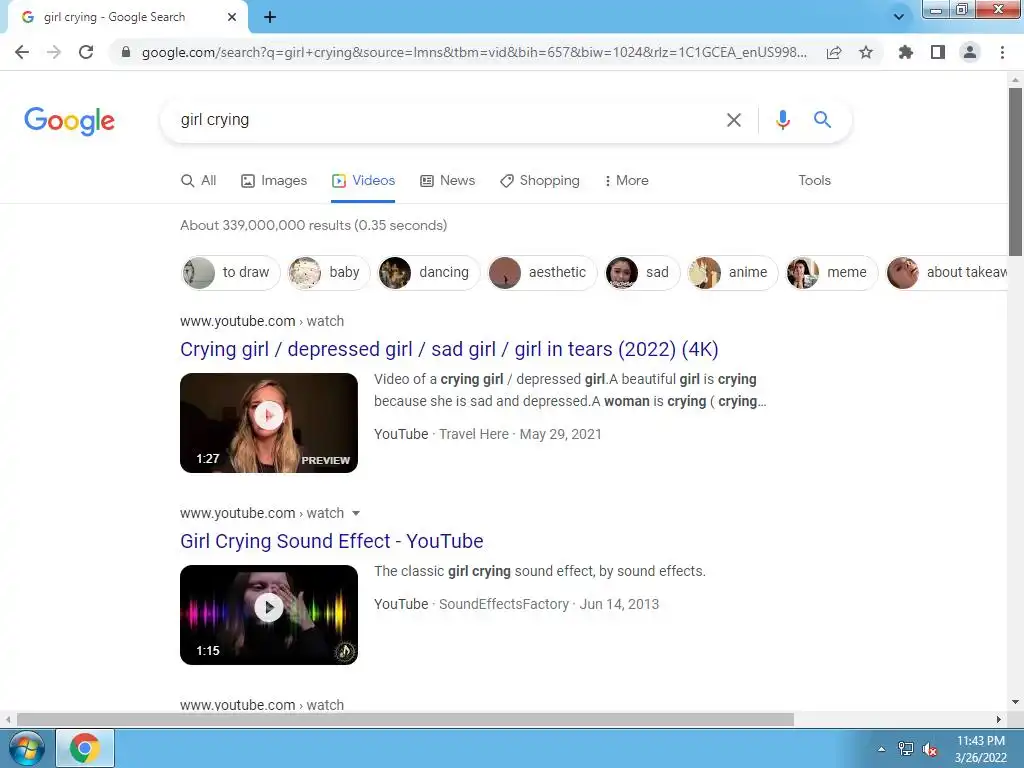Go to the Google logo homepage
Viewport: 1024px width, 768px height.
coord(69,121)
